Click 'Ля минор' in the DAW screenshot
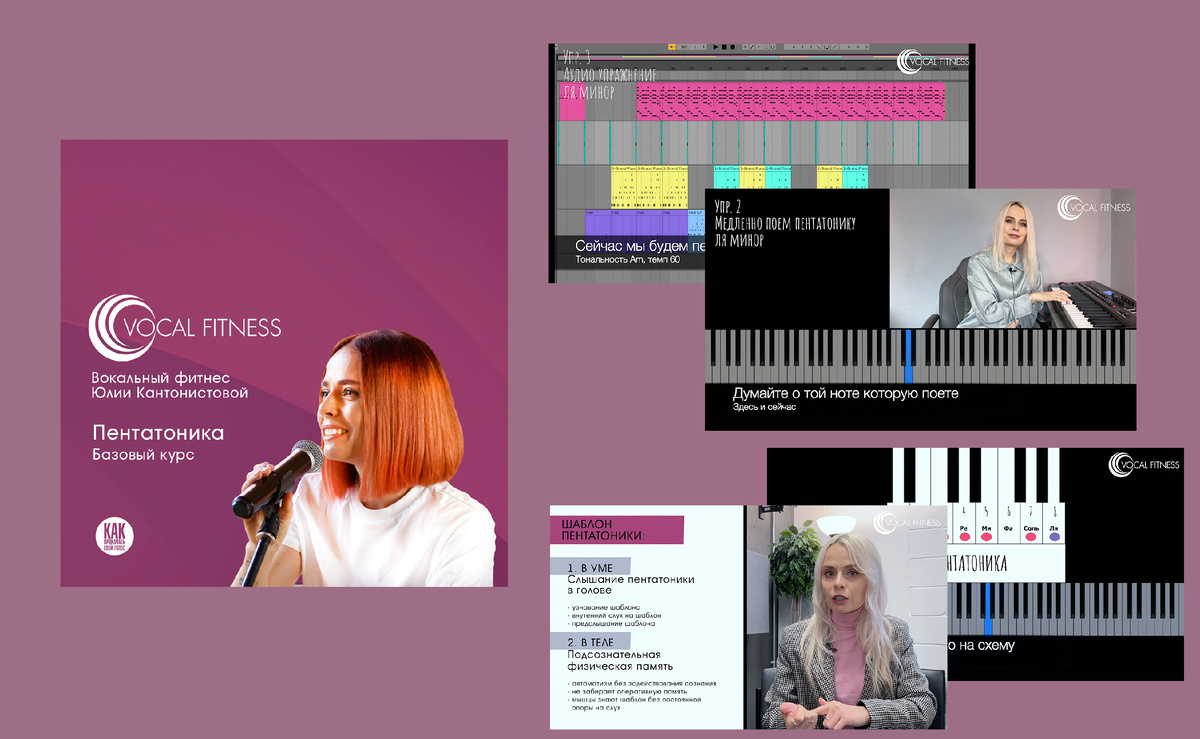Screen dimensions: 1200x739 (588, 93)
